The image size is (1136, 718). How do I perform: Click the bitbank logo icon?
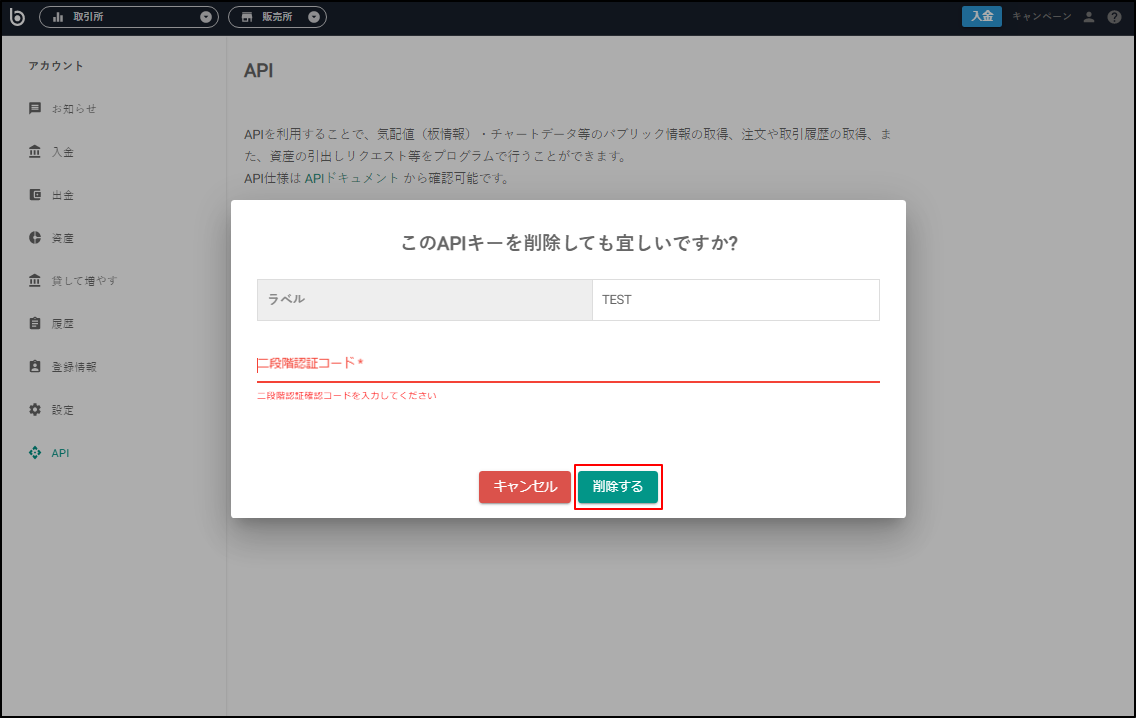(17, 17)
